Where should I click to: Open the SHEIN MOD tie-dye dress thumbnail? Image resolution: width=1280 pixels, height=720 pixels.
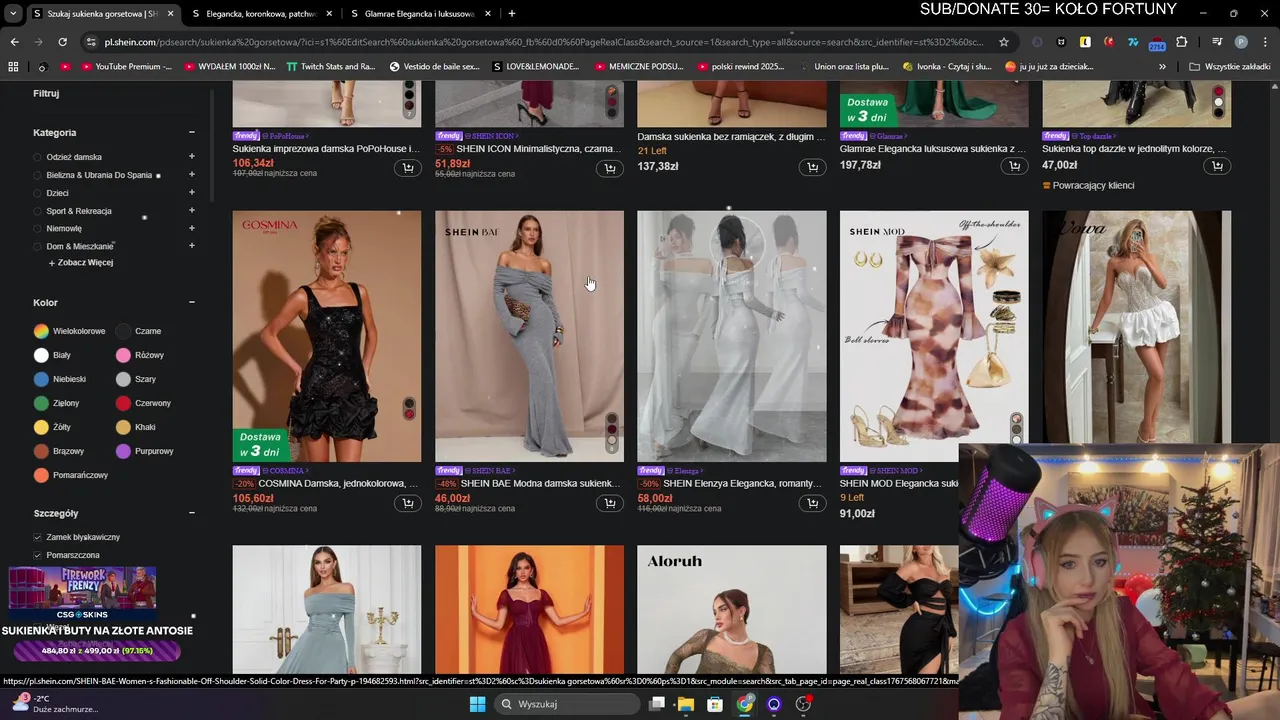coord(934,336)
